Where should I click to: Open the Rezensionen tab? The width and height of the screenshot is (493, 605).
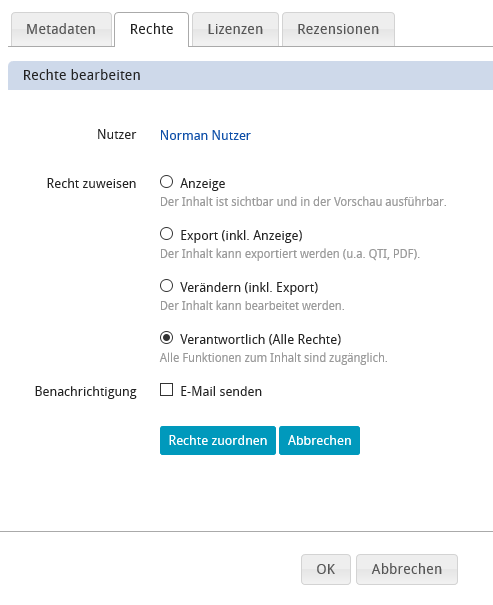(338, 29)
